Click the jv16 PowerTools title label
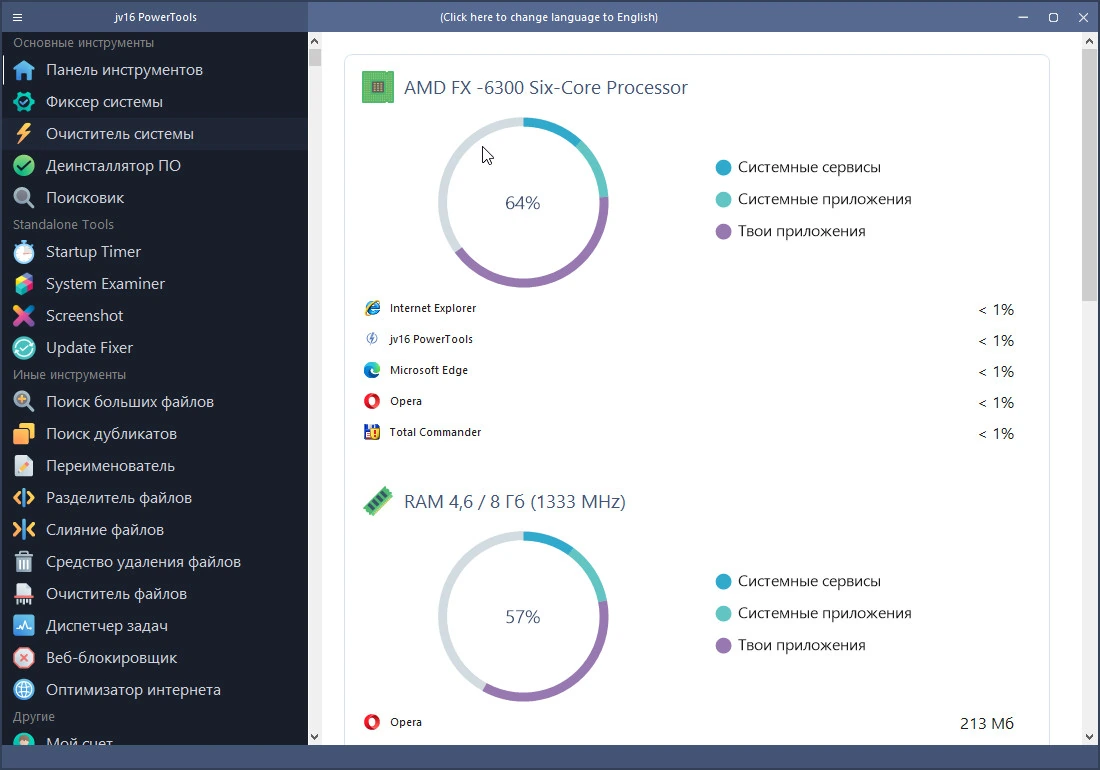This screenshot has width=1100, height=770. [156, 18]
